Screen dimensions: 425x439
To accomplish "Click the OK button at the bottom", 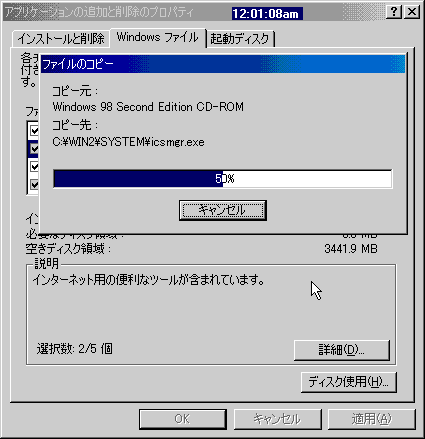I will pyautogui.click(x=183, y=419).
